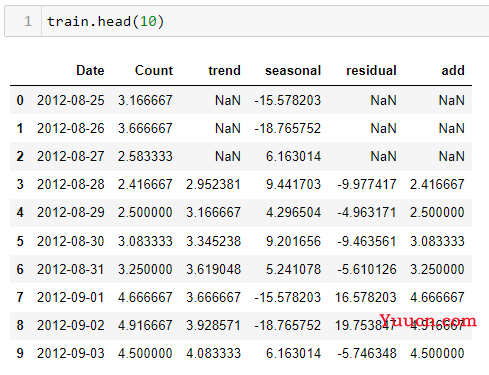The image size is (489, 375).
Task: Click Count value 2.416667 in row 3
Action: tap(145, 184)
